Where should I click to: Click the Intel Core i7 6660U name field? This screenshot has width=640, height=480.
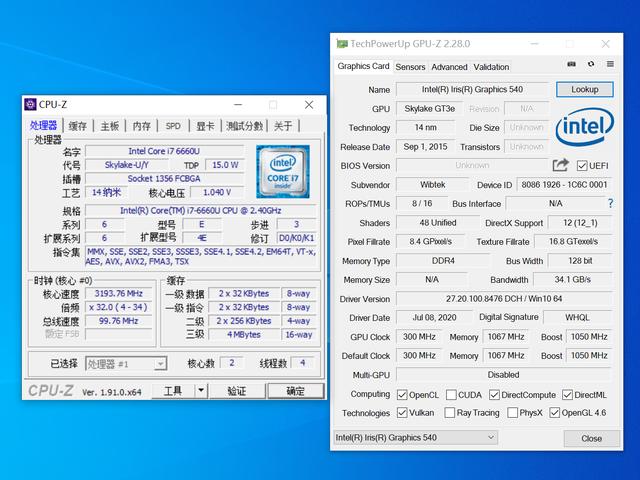164,151
